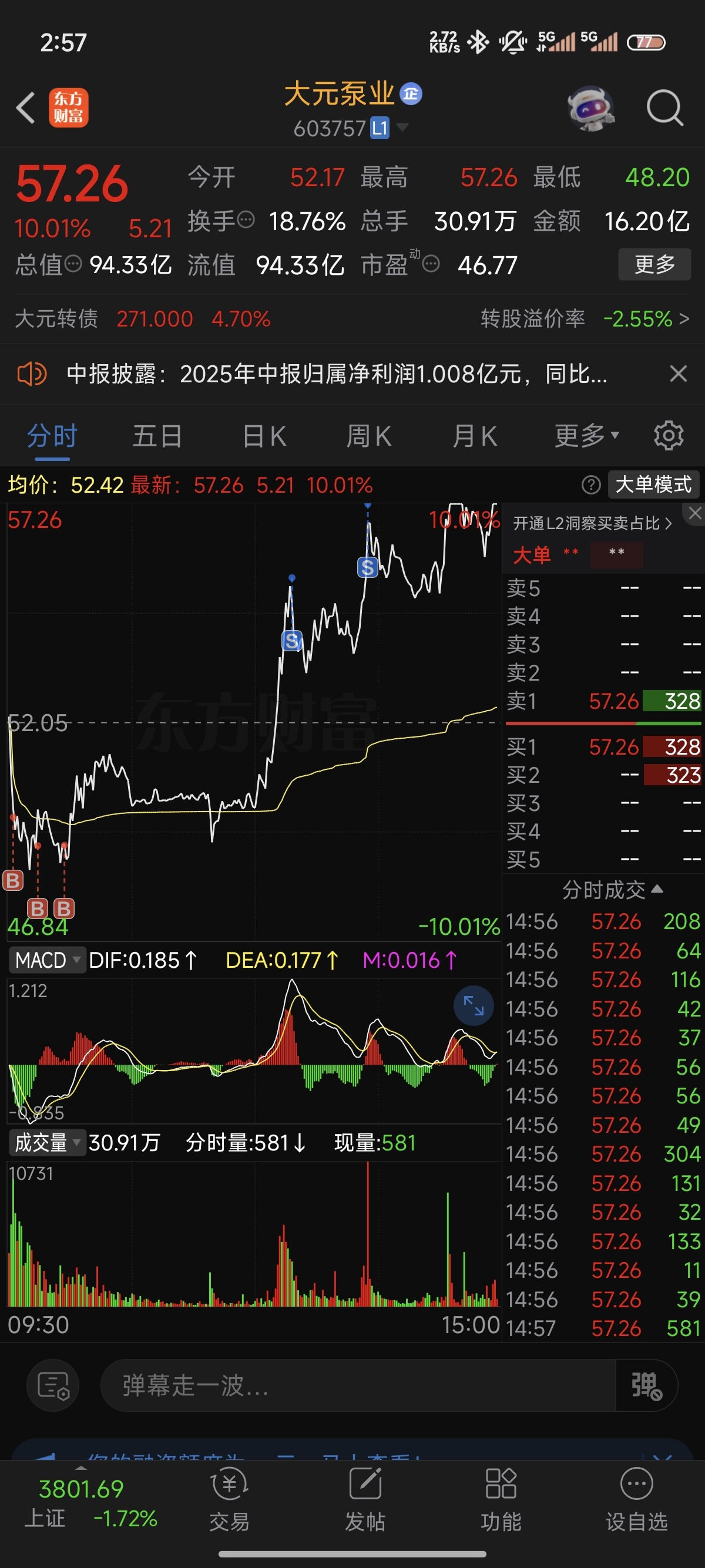This screenshot has height=1568, width=705.
Task: Tap the 分时量:581 value
Action: 246,1143
